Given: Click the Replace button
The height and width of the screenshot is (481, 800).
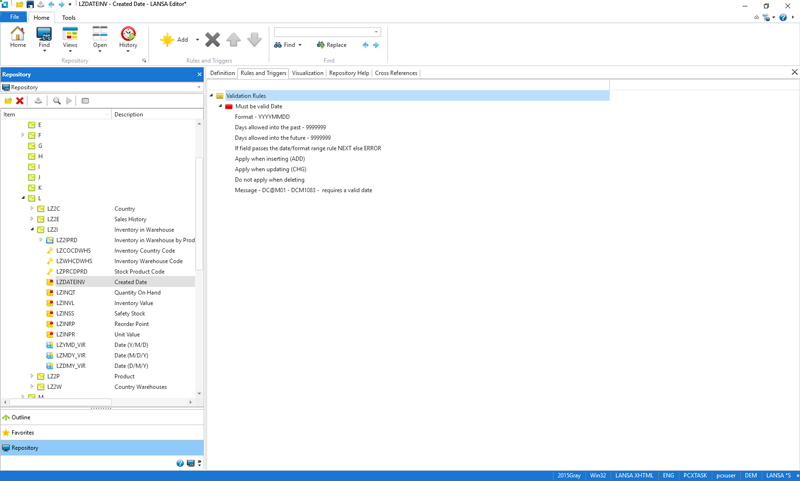Looking at the screenshot, I should (331, 45).
